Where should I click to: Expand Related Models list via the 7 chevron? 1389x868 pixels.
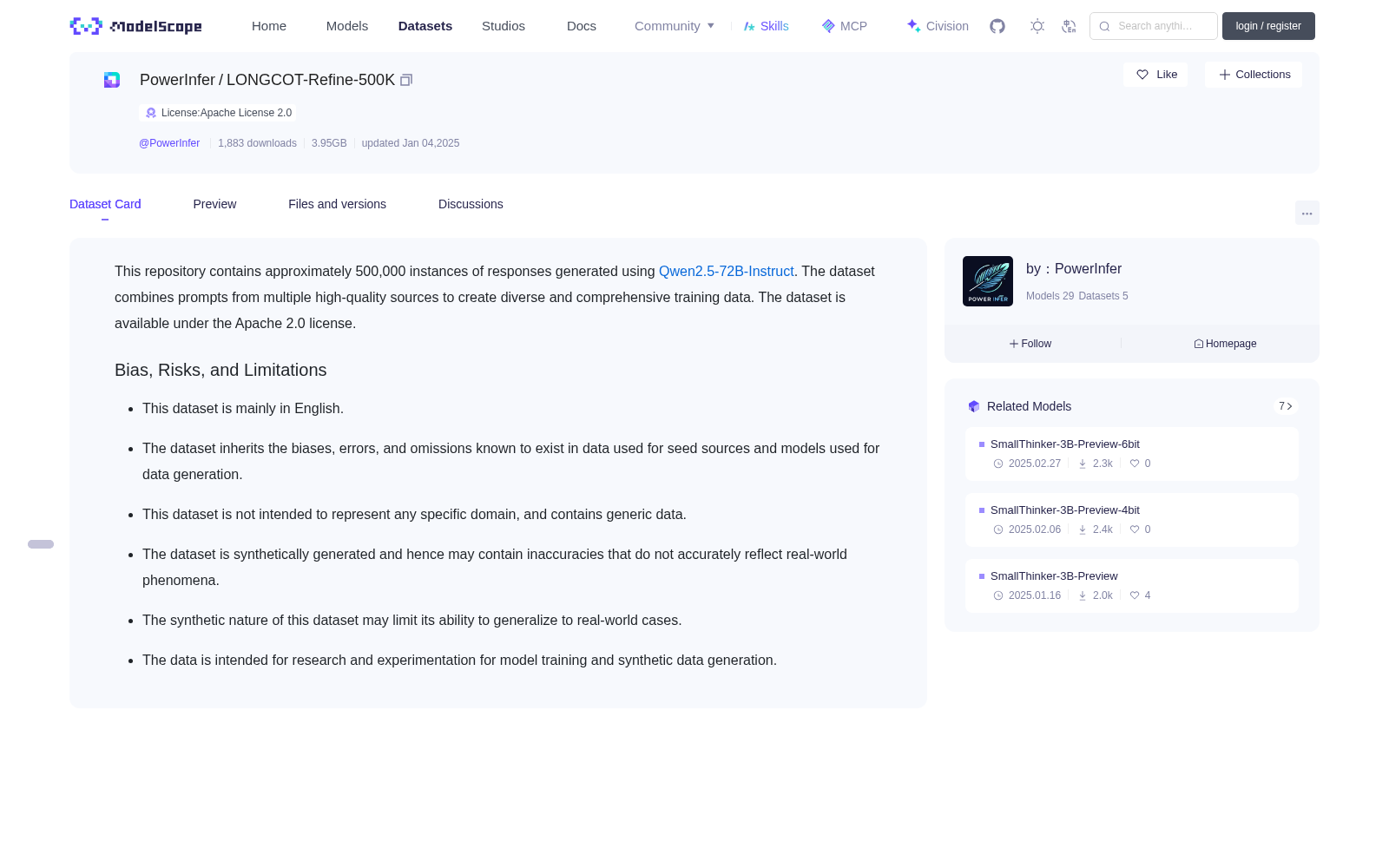(1286, 406)
